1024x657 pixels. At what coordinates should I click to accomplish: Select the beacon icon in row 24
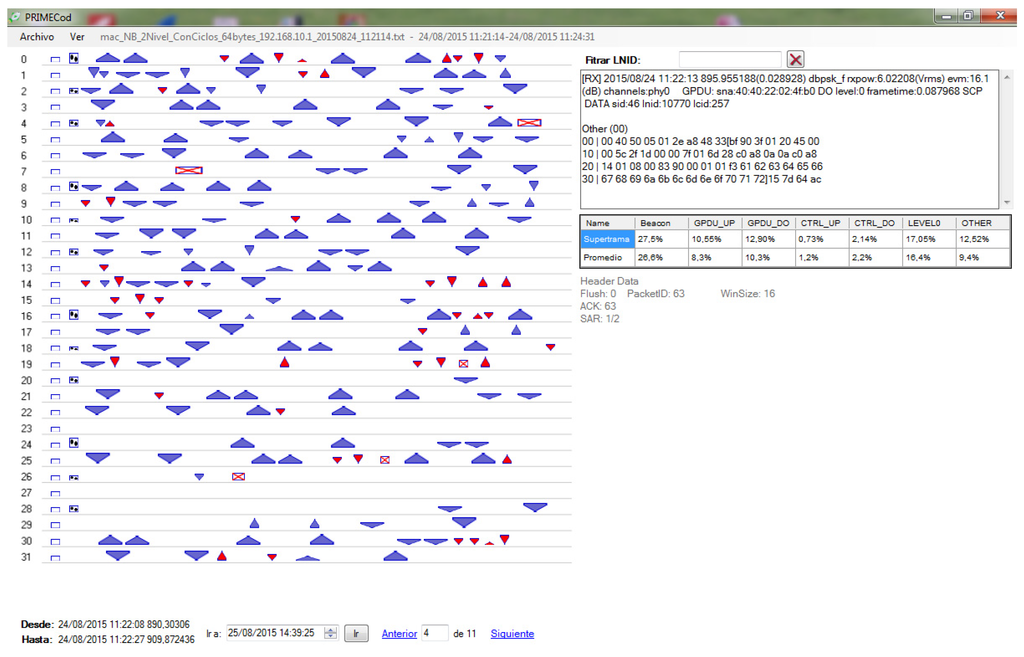tap(74, 444)
